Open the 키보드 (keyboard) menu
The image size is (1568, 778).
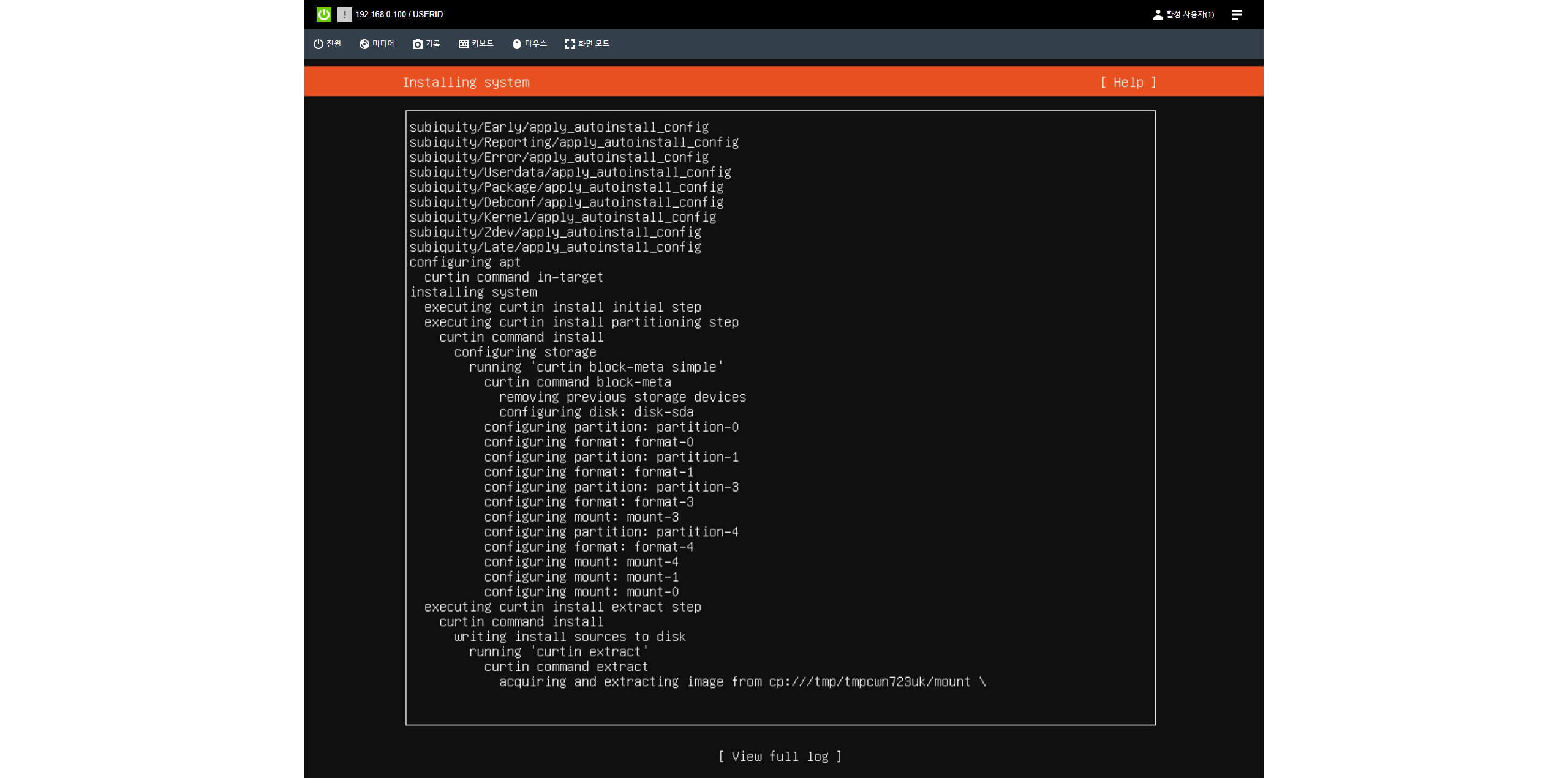482,44
